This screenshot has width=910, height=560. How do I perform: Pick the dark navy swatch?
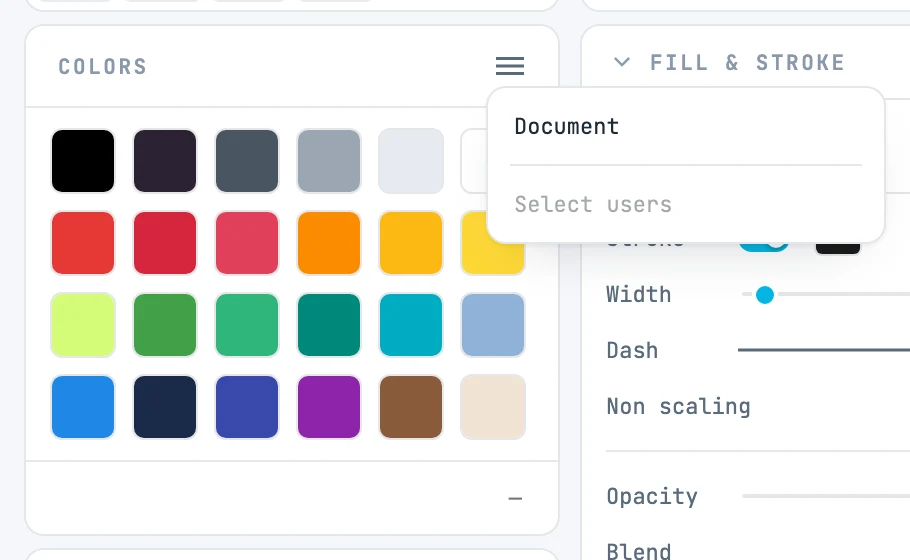[x=165, y=407]
